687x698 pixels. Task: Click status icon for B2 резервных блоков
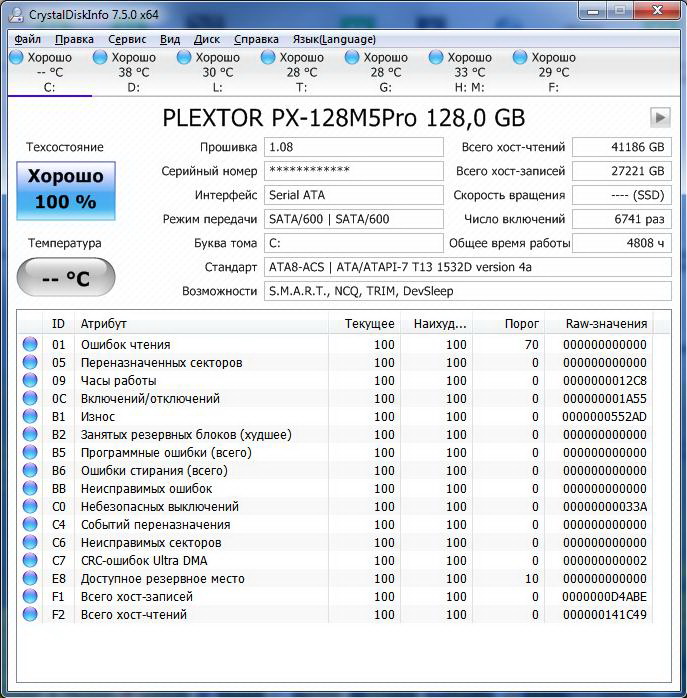[x=30, y=434]
